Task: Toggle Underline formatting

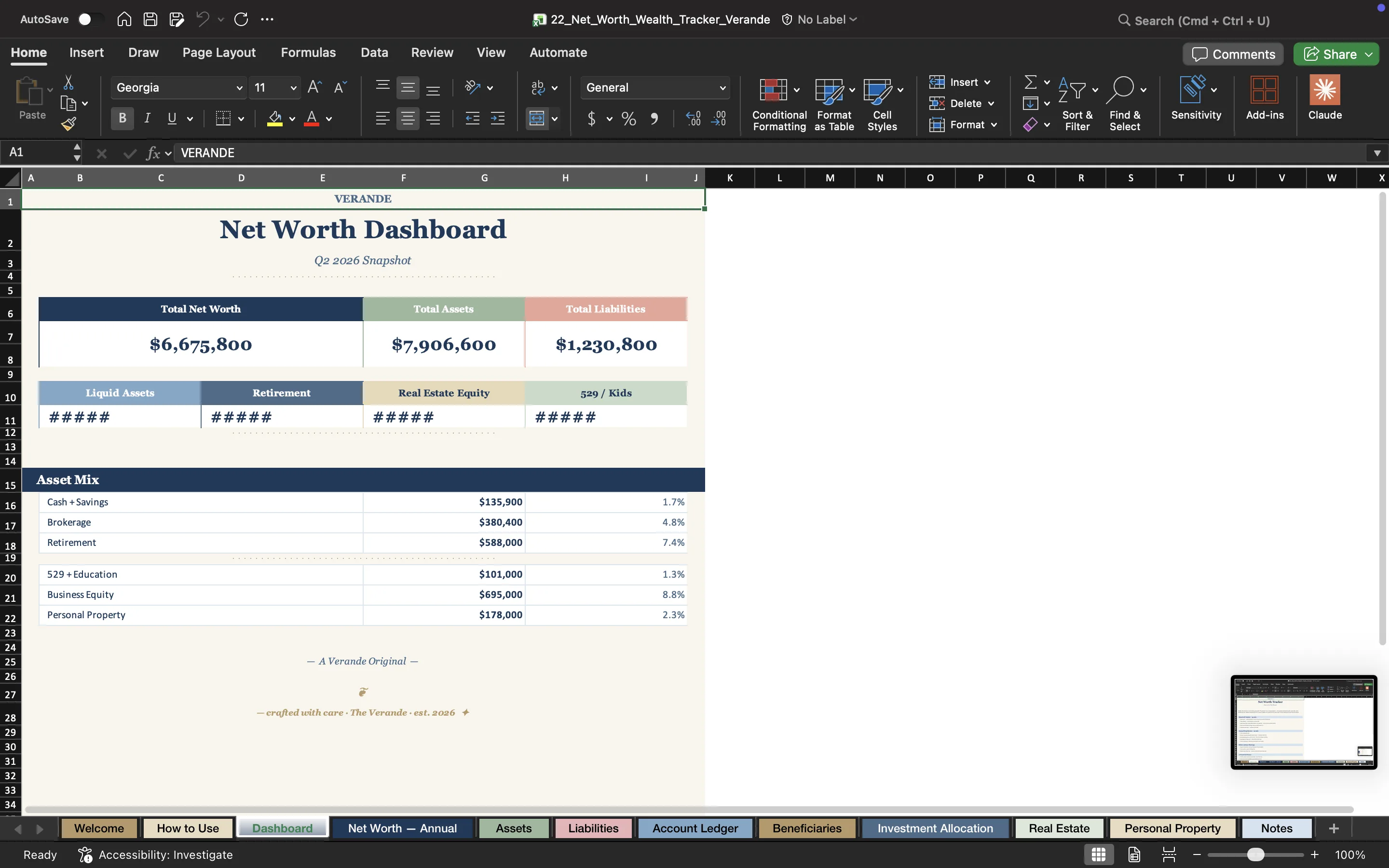Action: [172, 118]
